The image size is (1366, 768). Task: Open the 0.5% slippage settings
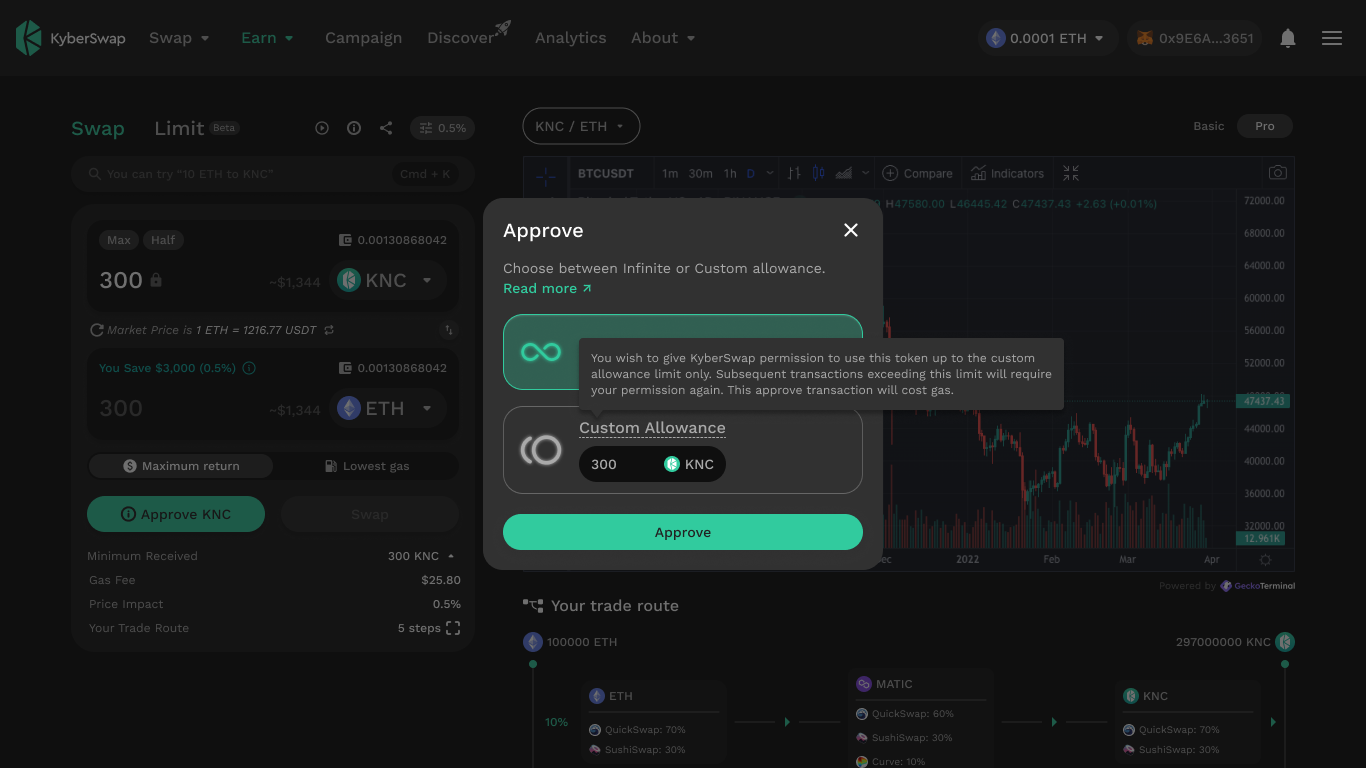(442, 128)
